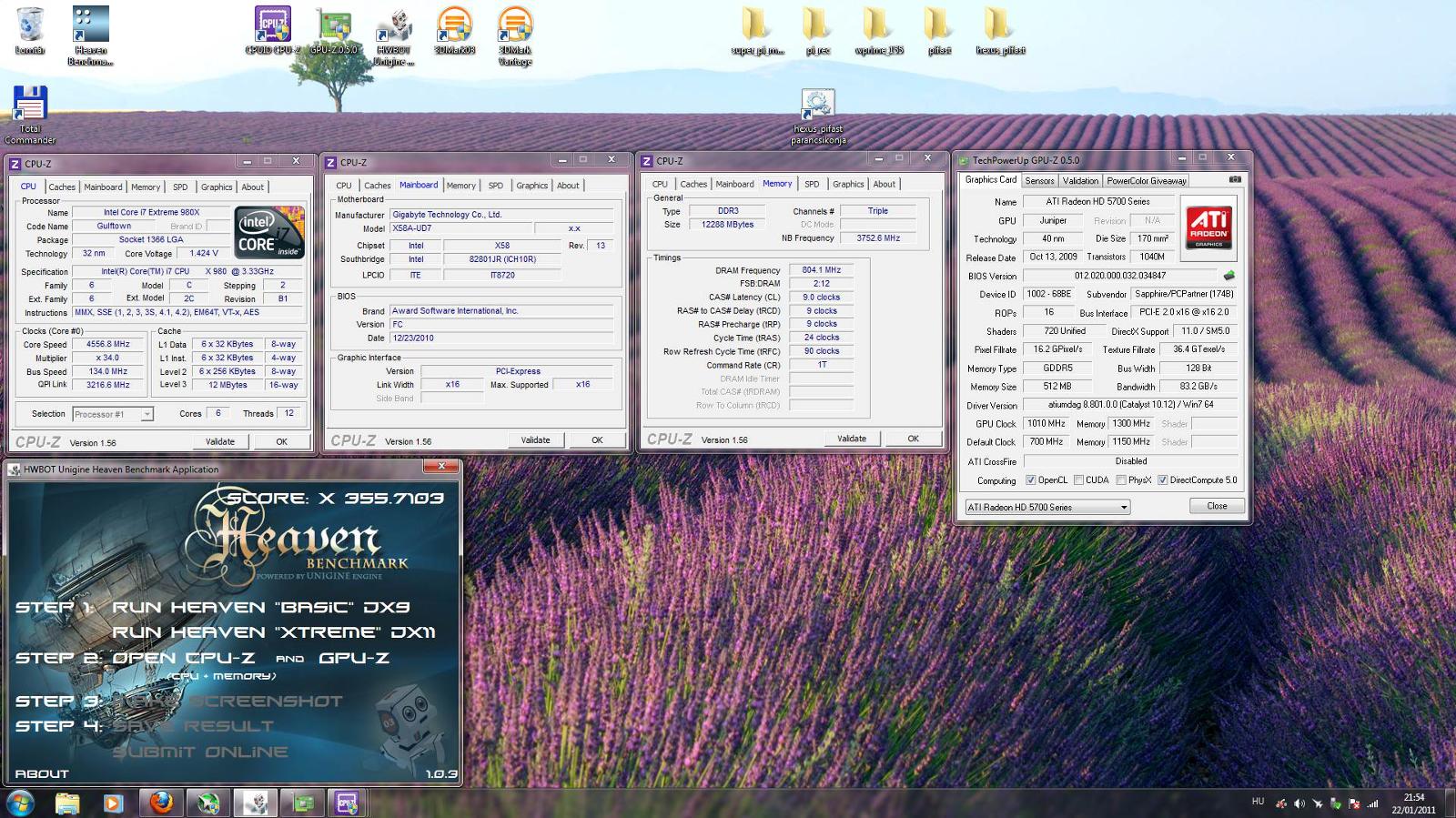
Task: Open the Action Center flag tray icon
Action: coord(1354,803)
